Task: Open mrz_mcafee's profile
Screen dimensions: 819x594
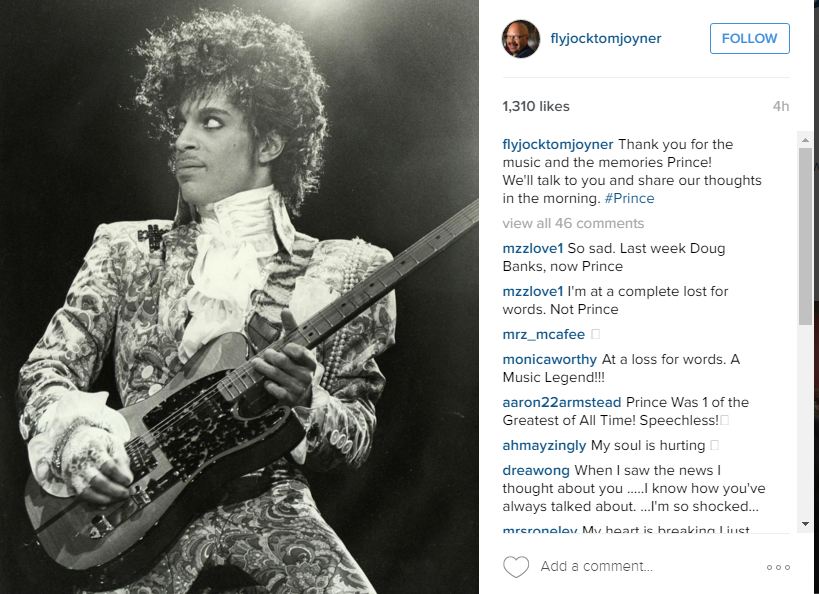Action: coord(544,334)
